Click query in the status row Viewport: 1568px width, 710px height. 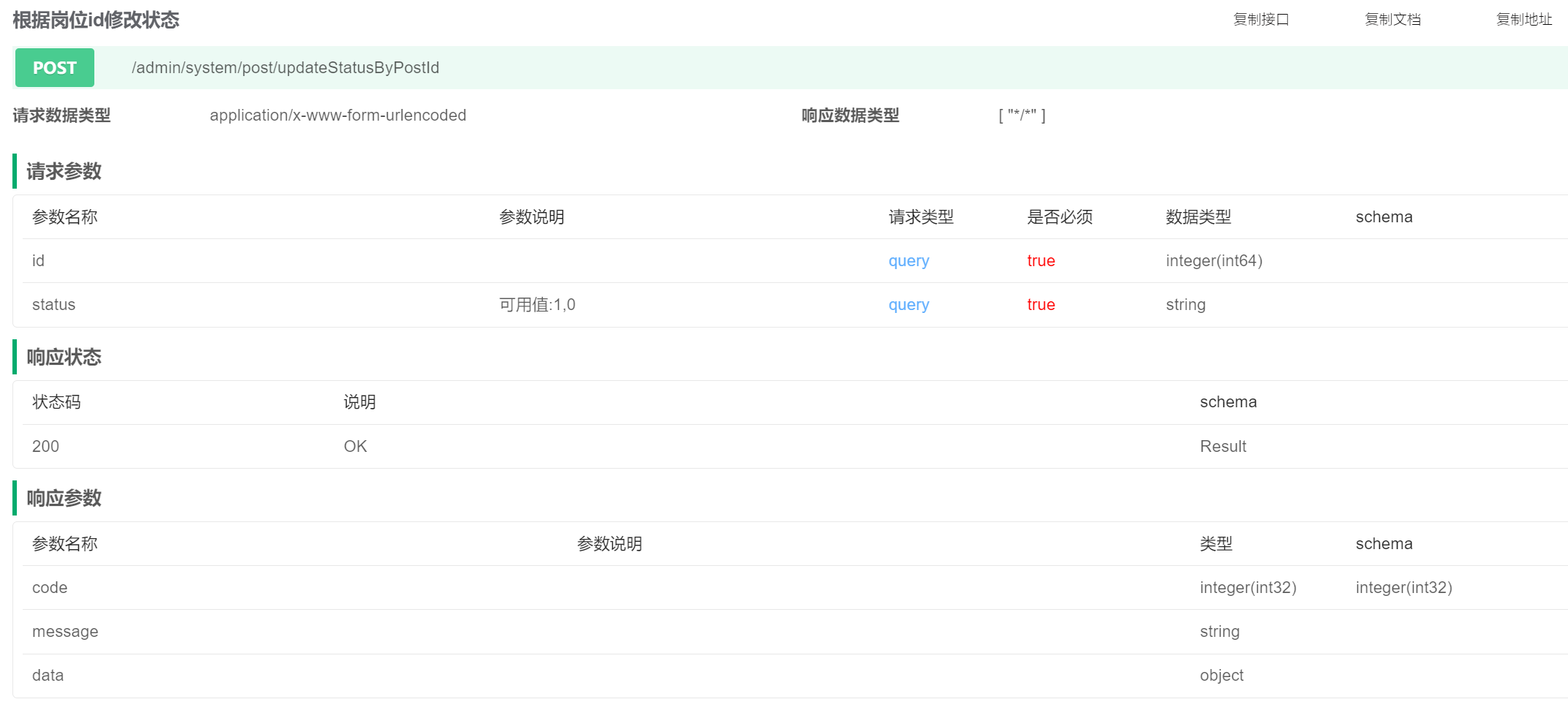(909, 305)
